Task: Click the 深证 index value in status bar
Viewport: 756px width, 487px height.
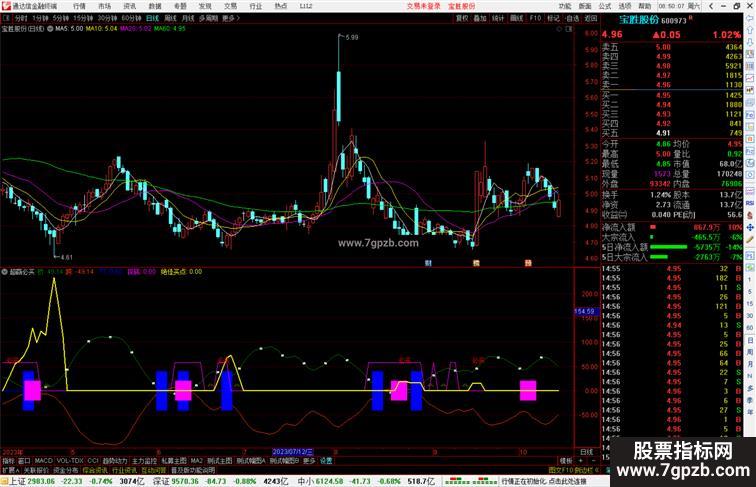Action: point(185,481)
